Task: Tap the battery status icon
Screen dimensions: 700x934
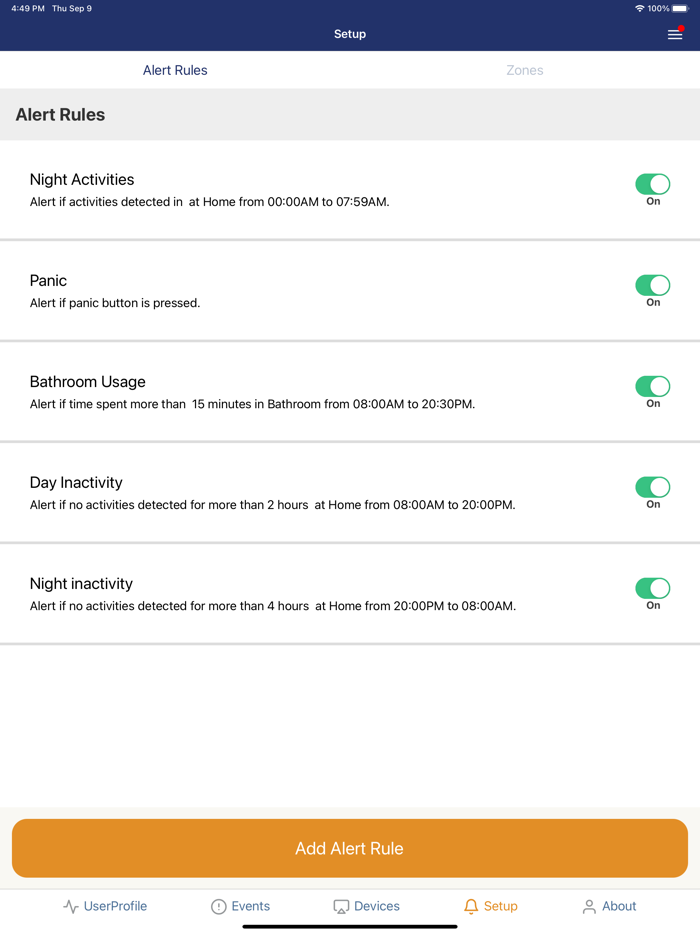Action: [680, 8]
